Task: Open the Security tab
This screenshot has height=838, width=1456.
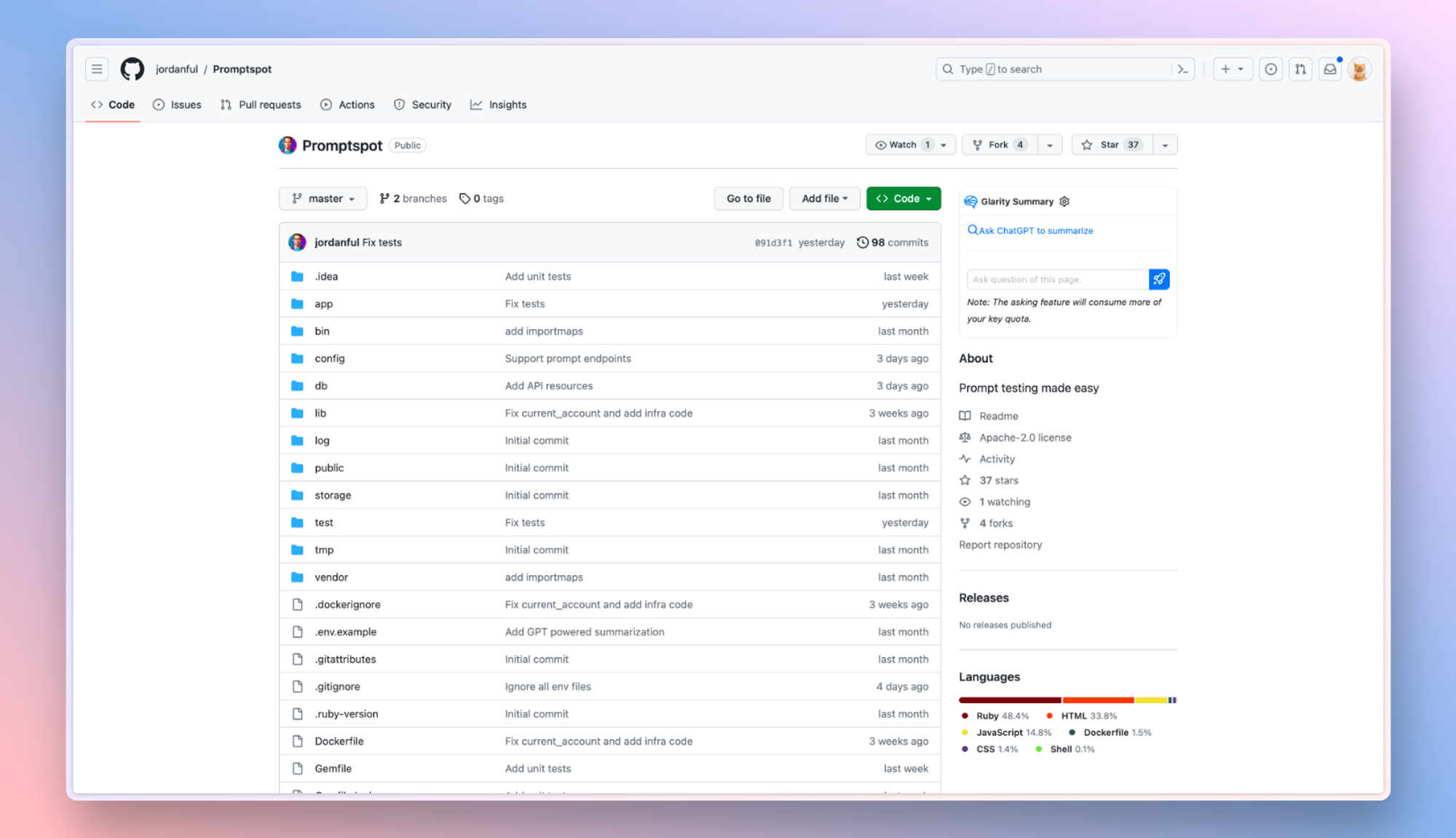Action: pyautogui.click(x=422, y=105)
